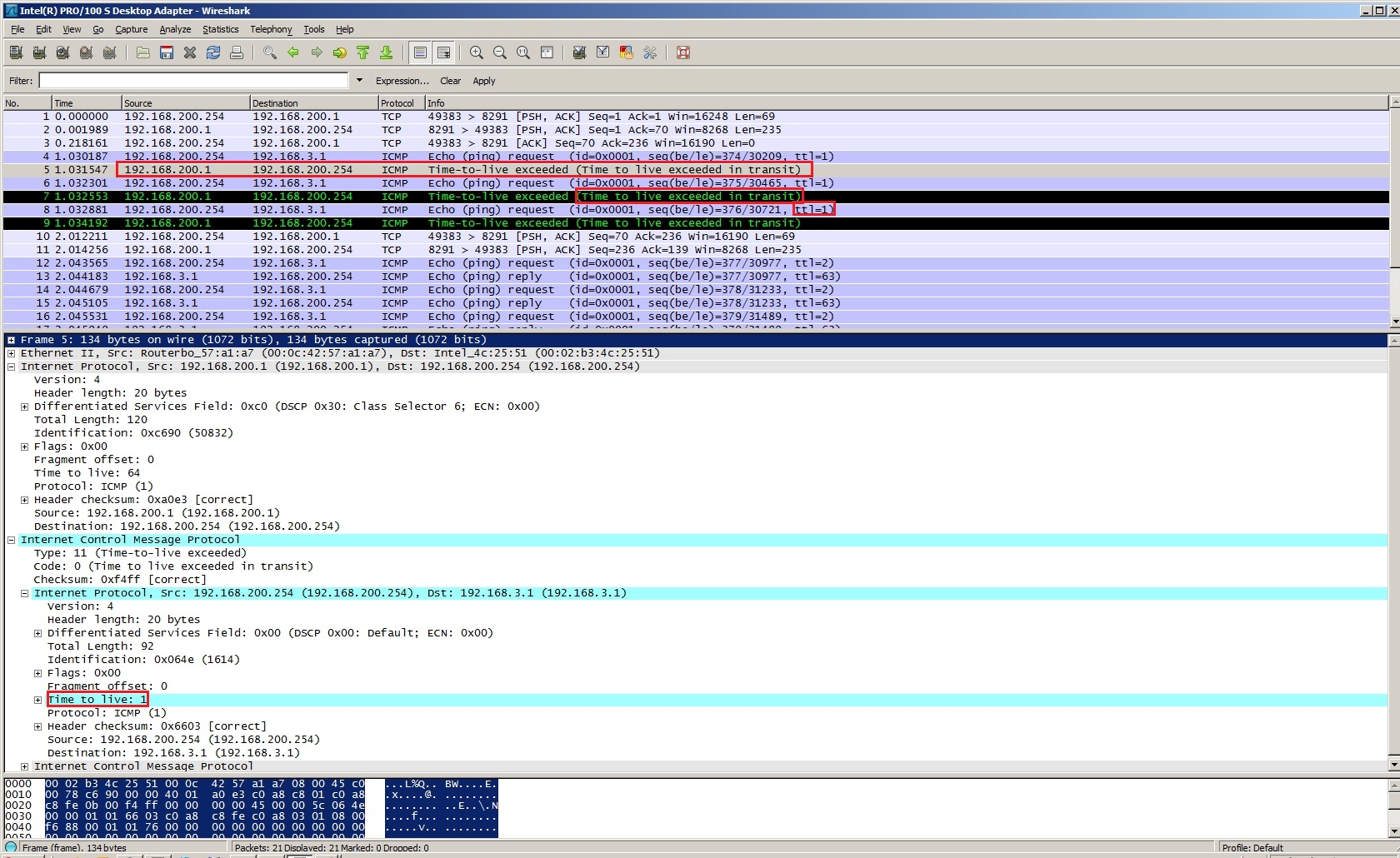1400x858 pixels.
Task: Expand the Time to live: 1 node
Action: tap(37, 700)
